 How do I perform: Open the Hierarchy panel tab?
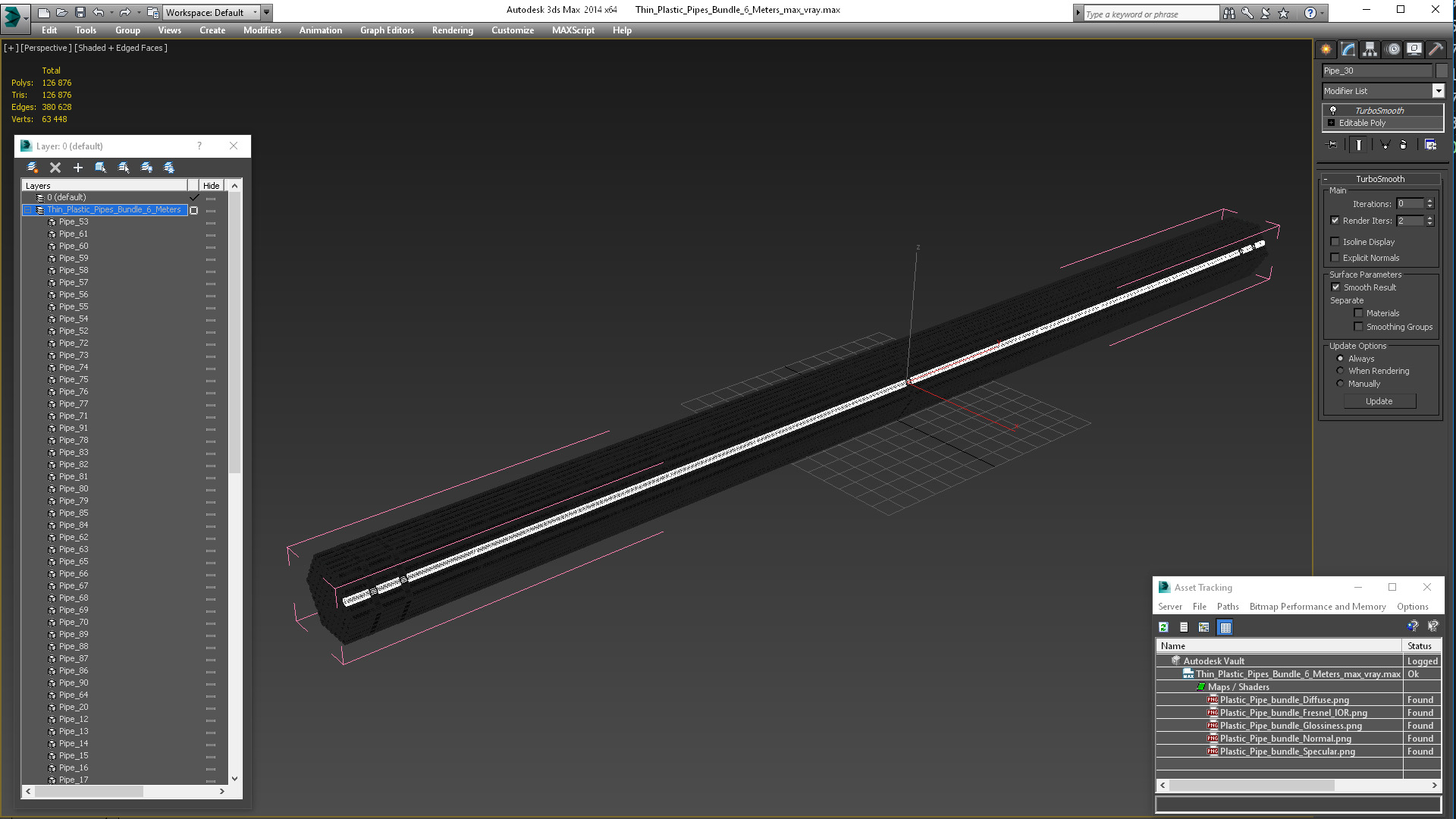tap(1370, 49)
